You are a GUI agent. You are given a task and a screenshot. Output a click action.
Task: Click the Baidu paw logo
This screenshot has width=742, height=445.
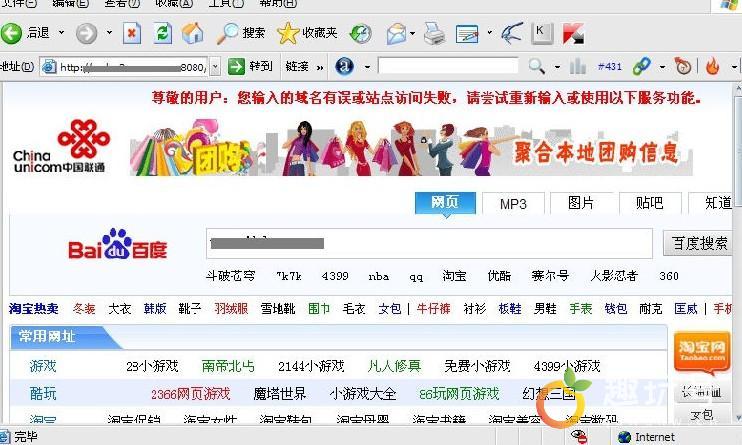[x=118, y=245]
